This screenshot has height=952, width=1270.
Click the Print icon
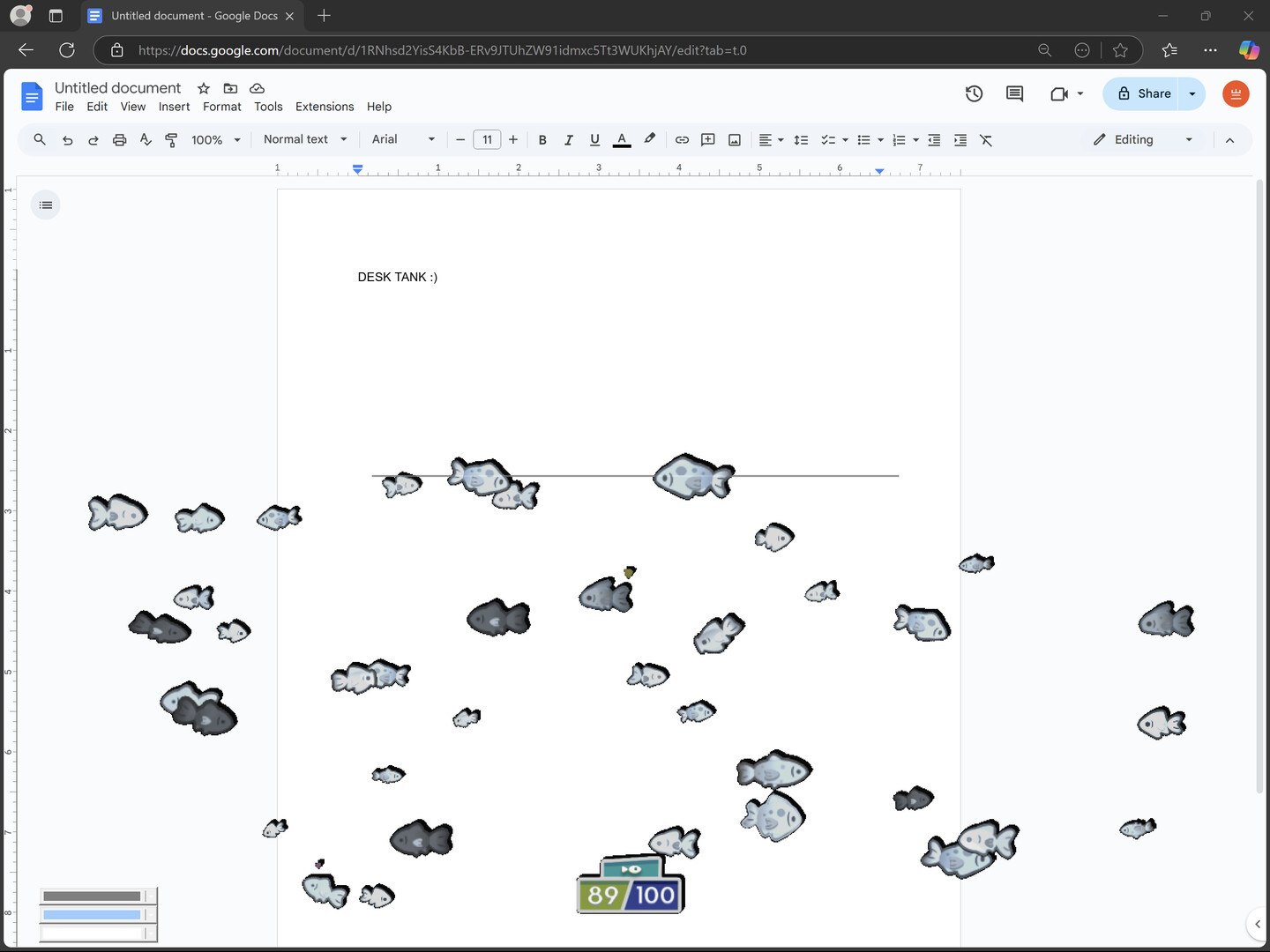(120, 140)
